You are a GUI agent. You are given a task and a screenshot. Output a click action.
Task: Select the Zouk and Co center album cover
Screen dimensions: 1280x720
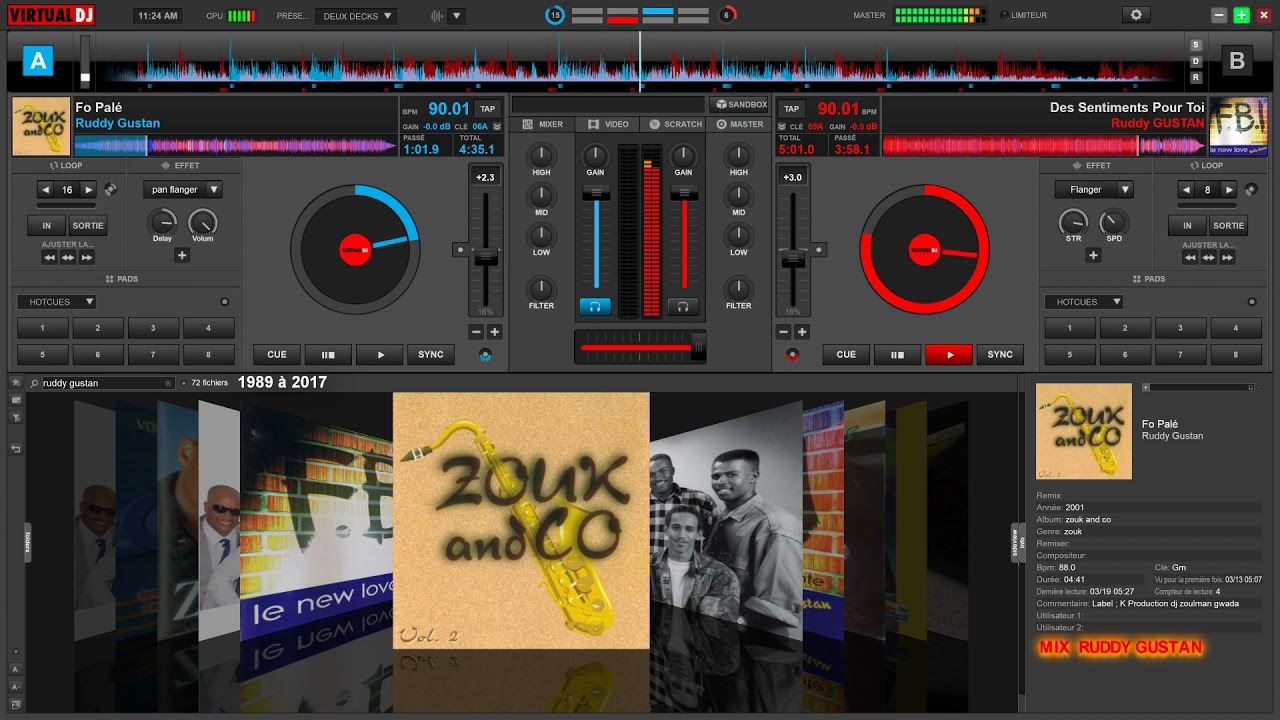pos(521,520)
